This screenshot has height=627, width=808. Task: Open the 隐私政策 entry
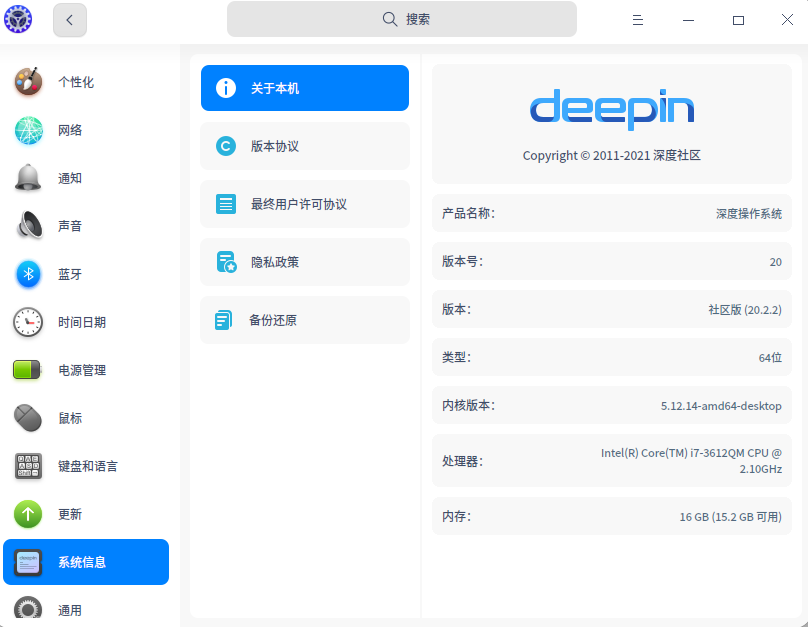[x=305, y=262]
